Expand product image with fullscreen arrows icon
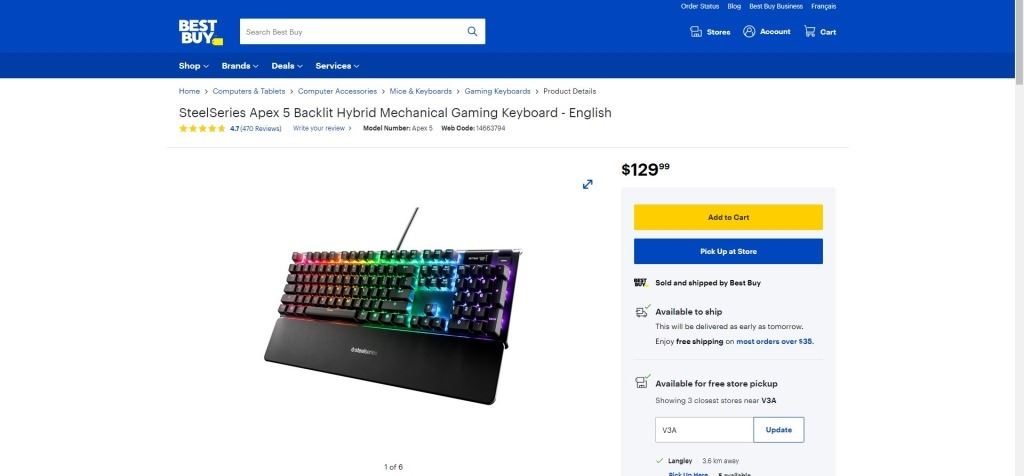The height and width of the screenshot is (476, 1024). tap(588, 185)
